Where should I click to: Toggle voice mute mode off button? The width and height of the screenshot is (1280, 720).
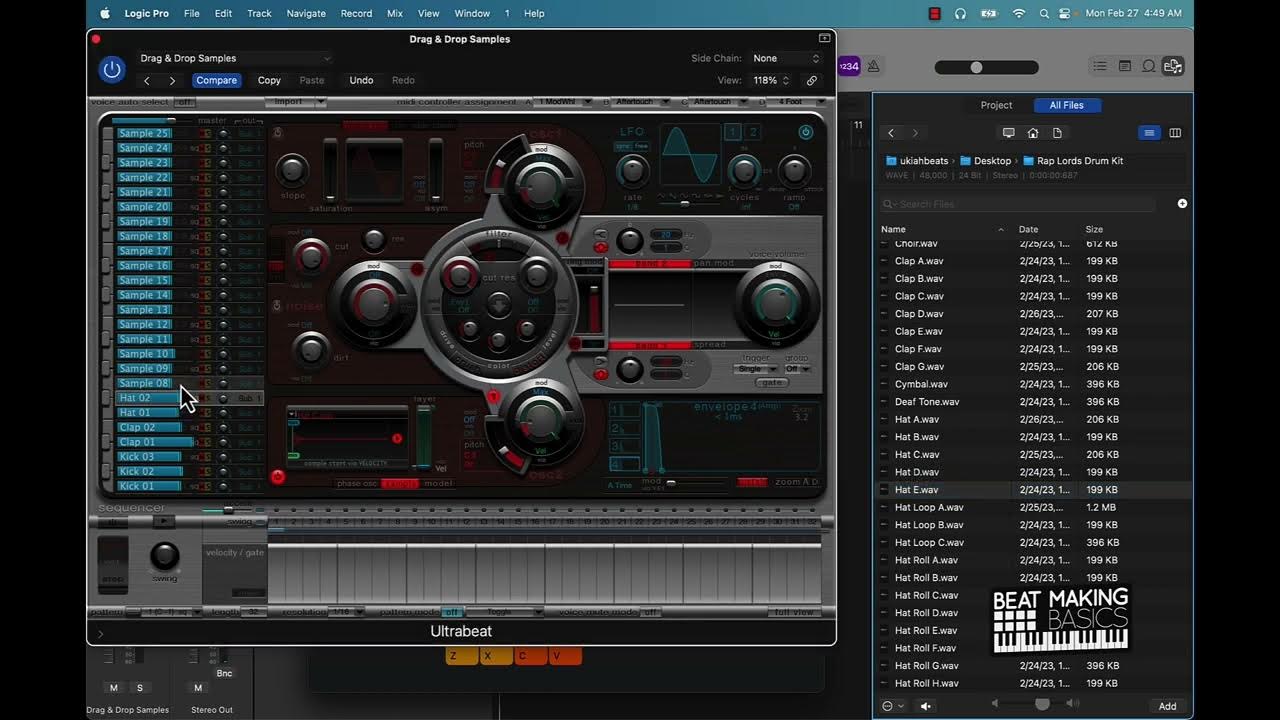(x=651, y=612)
